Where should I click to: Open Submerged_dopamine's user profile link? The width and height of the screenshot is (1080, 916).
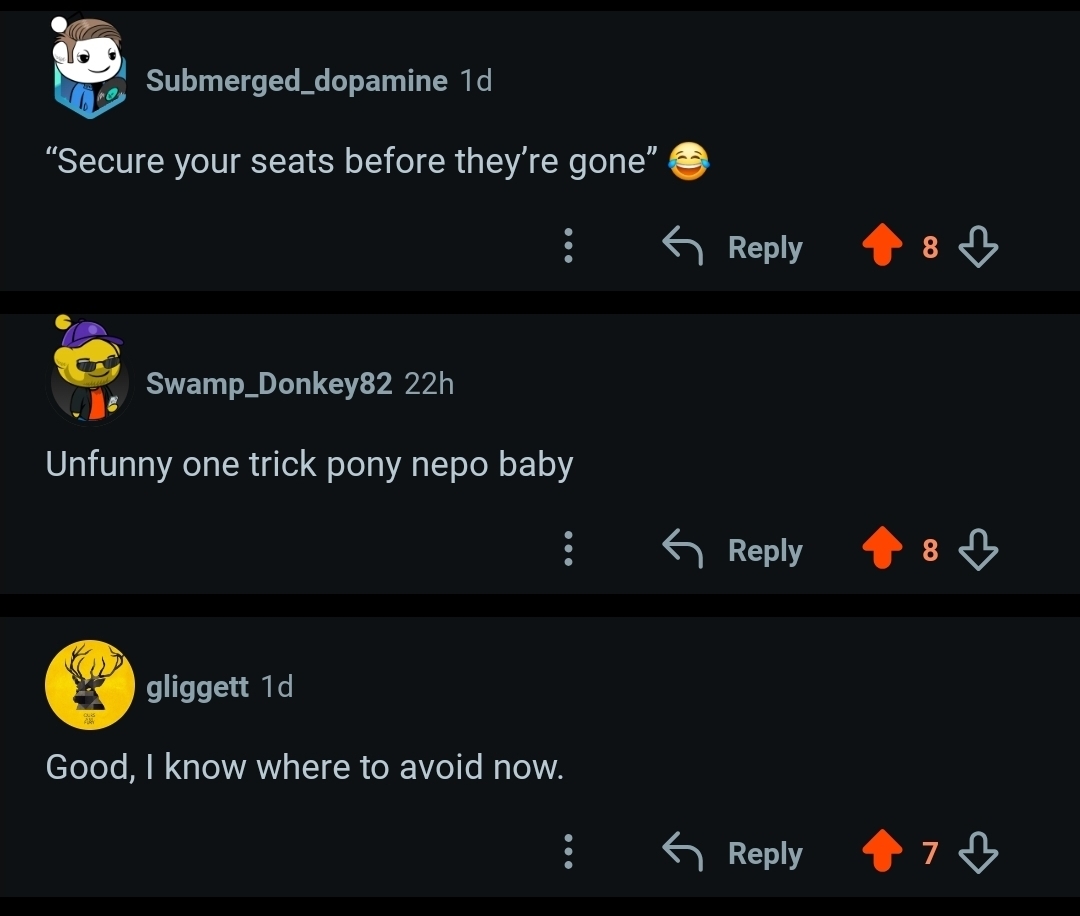(x=296, y=81)
